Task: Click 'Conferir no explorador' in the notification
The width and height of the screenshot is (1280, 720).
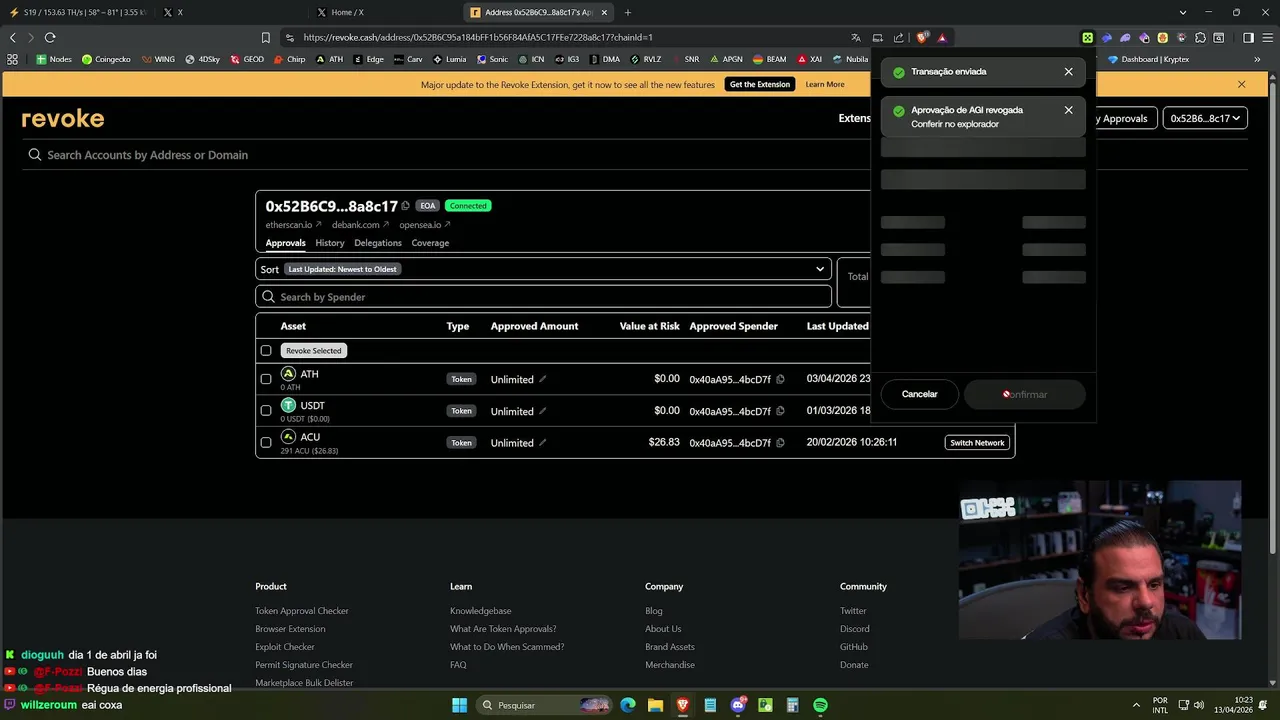Action: [x=955, y=124]
